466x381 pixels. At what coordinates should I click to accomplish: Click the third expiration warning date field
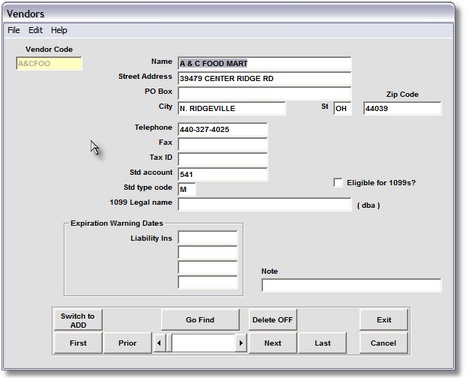[x=208, y=268]
